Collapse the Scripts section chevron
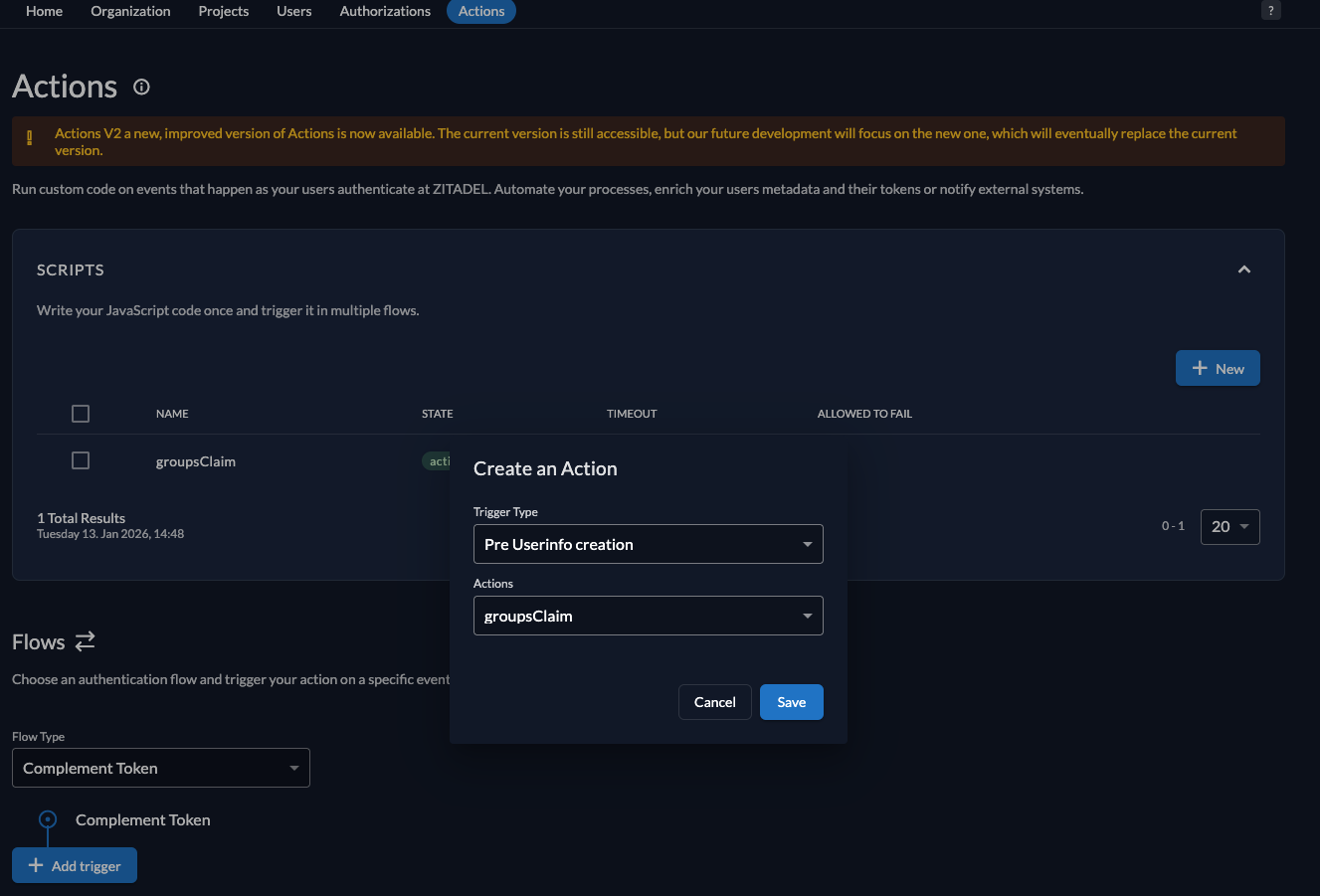 coord(1243,269)
